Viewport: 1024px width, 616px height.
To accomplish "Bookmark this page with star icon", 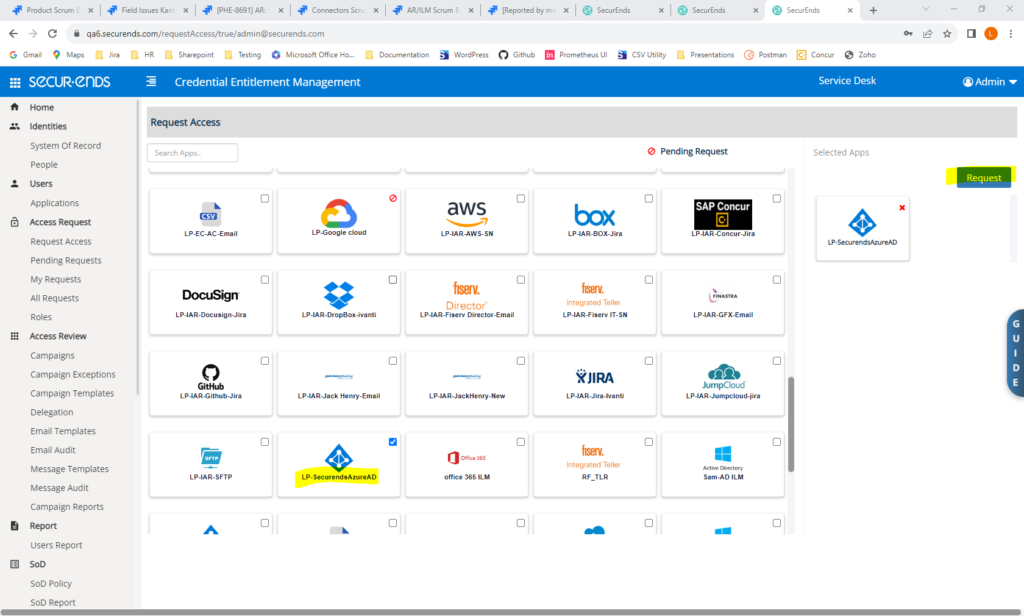I will coord(947,33).
